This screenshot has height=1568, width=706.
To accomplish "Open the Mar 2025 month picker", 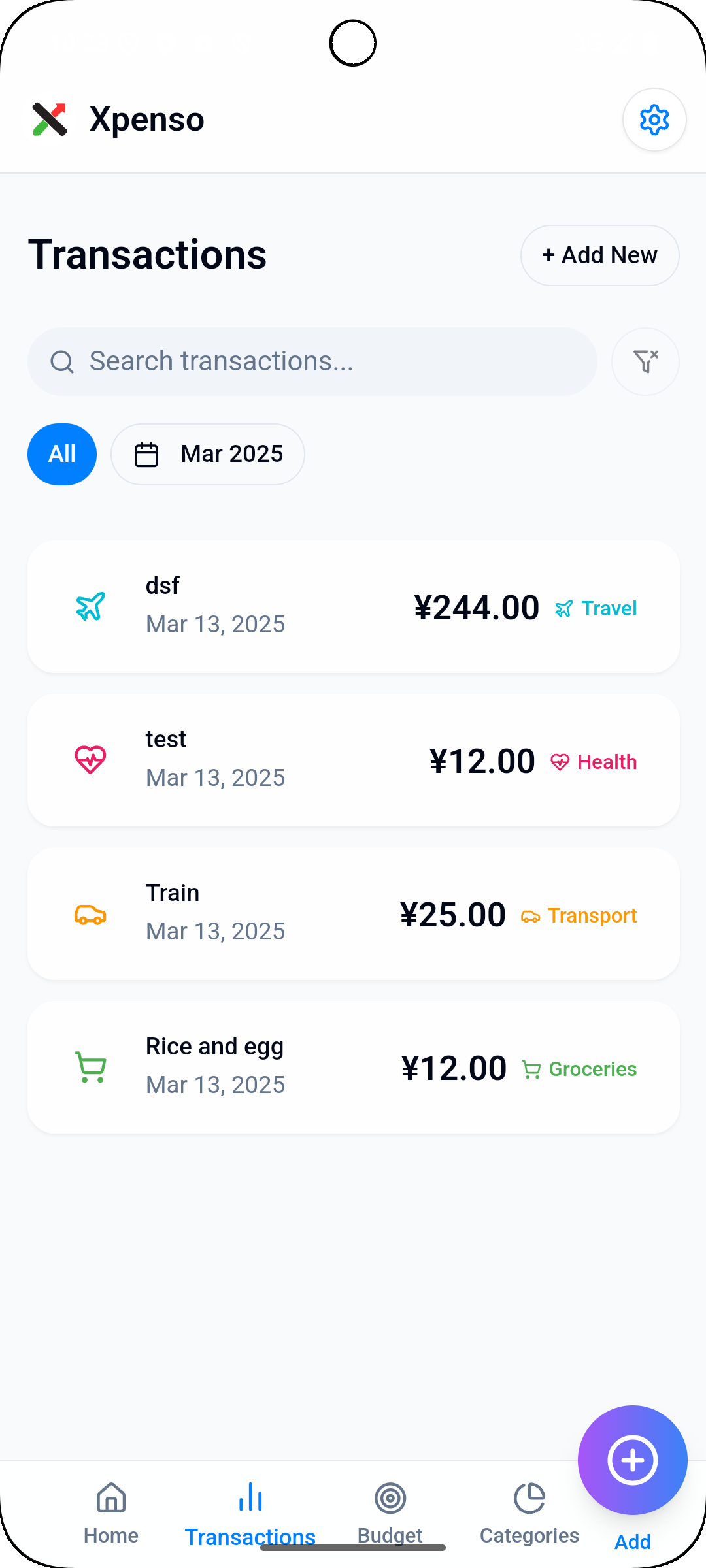I will point(208,454).
